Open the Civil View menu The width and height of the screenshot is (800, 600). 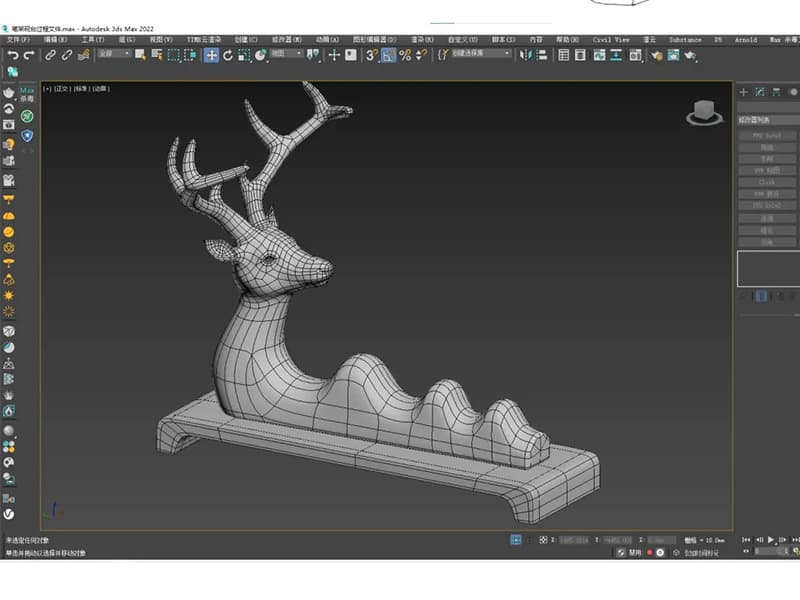click(x=611, y=40)
